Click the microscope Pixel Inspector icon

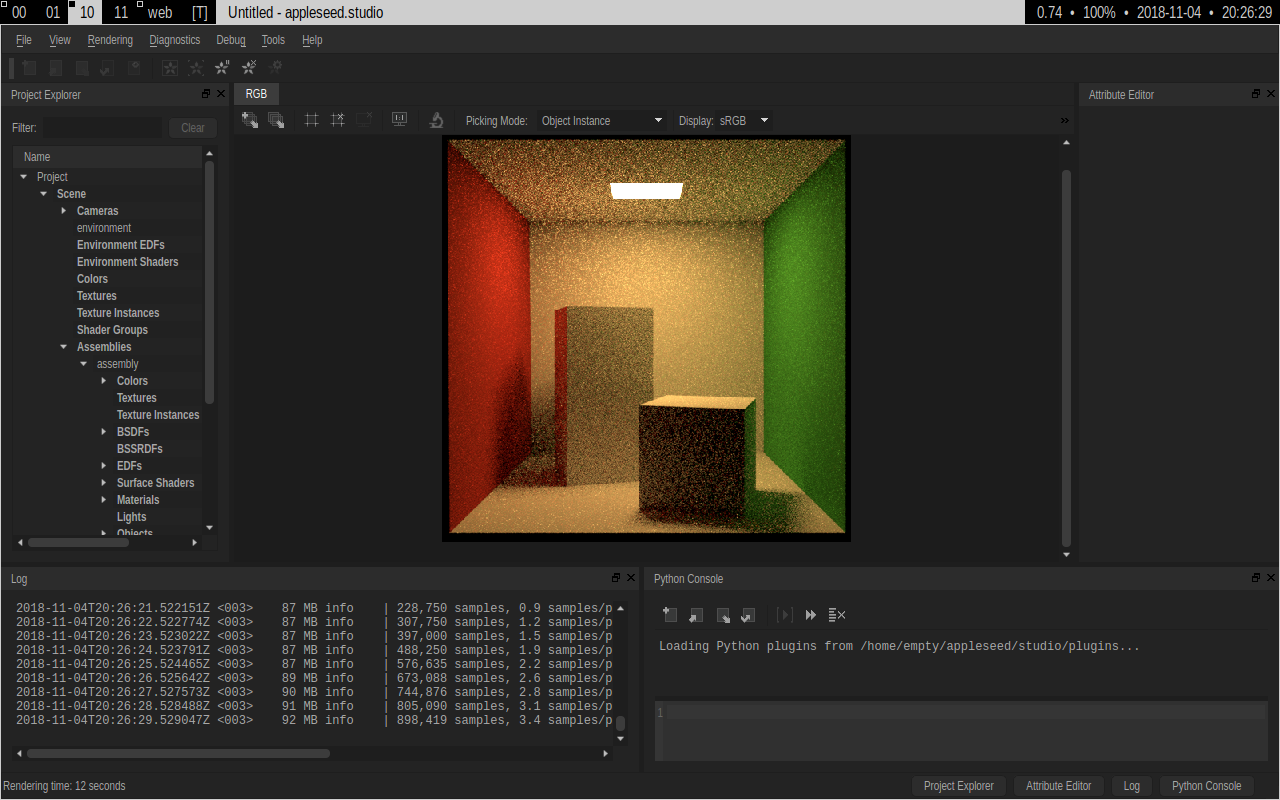tap(436, 120)
